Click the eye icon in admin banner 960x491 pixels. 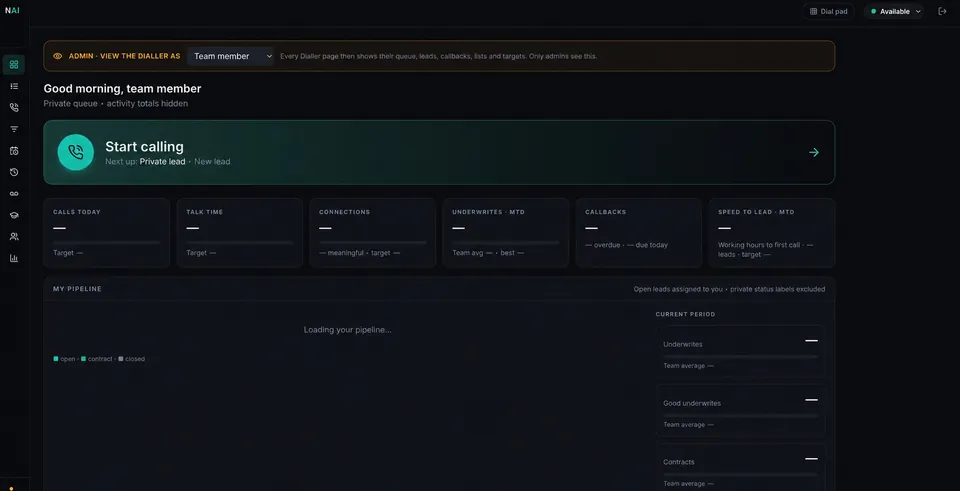[x=58, y=56]
